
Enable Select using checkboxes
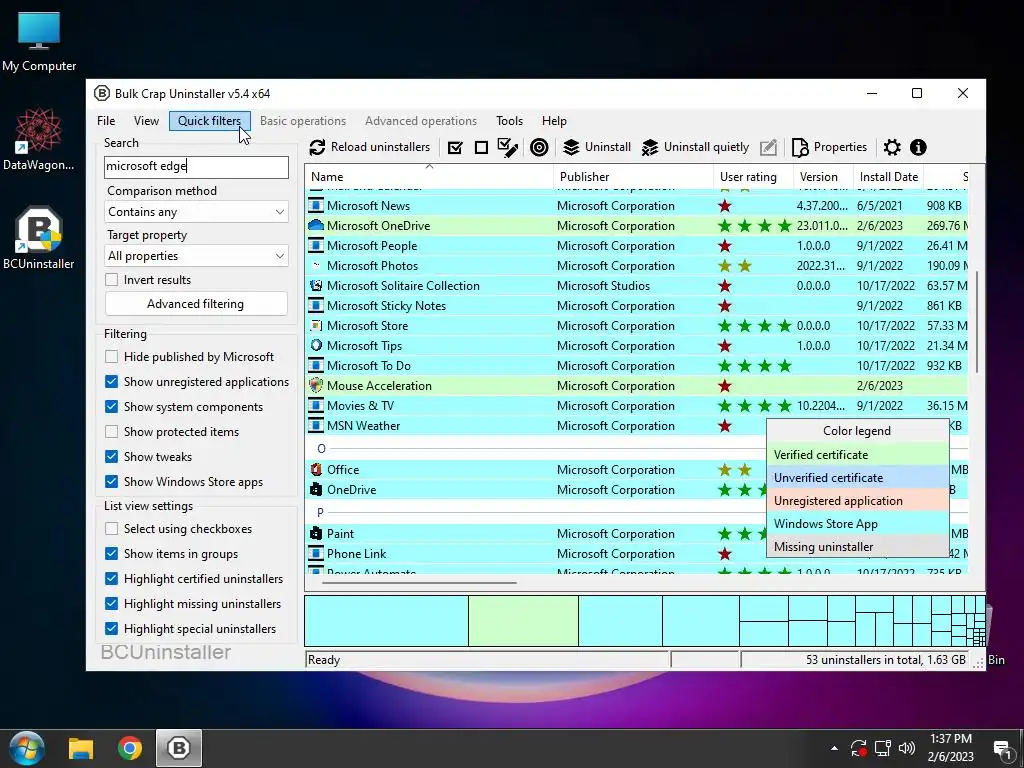pyautogui.click(x=112, y=528)
